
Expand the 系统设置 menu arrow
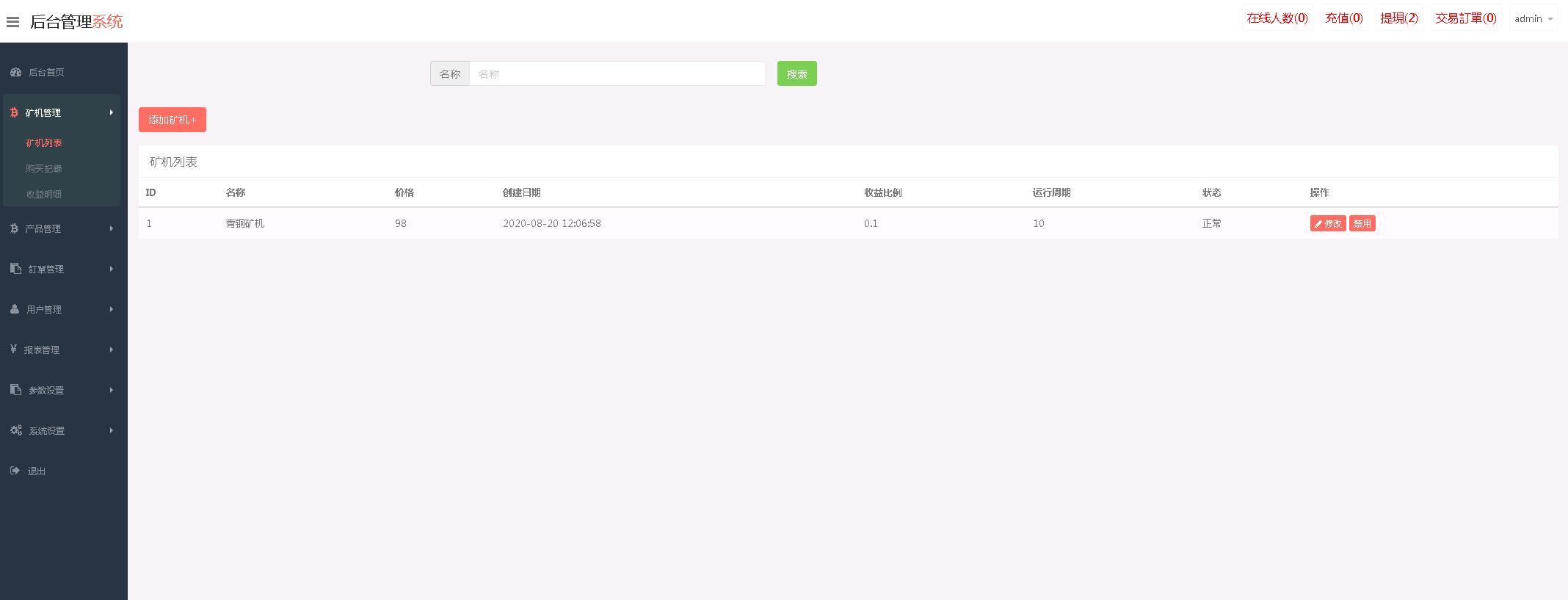(112, 430)
